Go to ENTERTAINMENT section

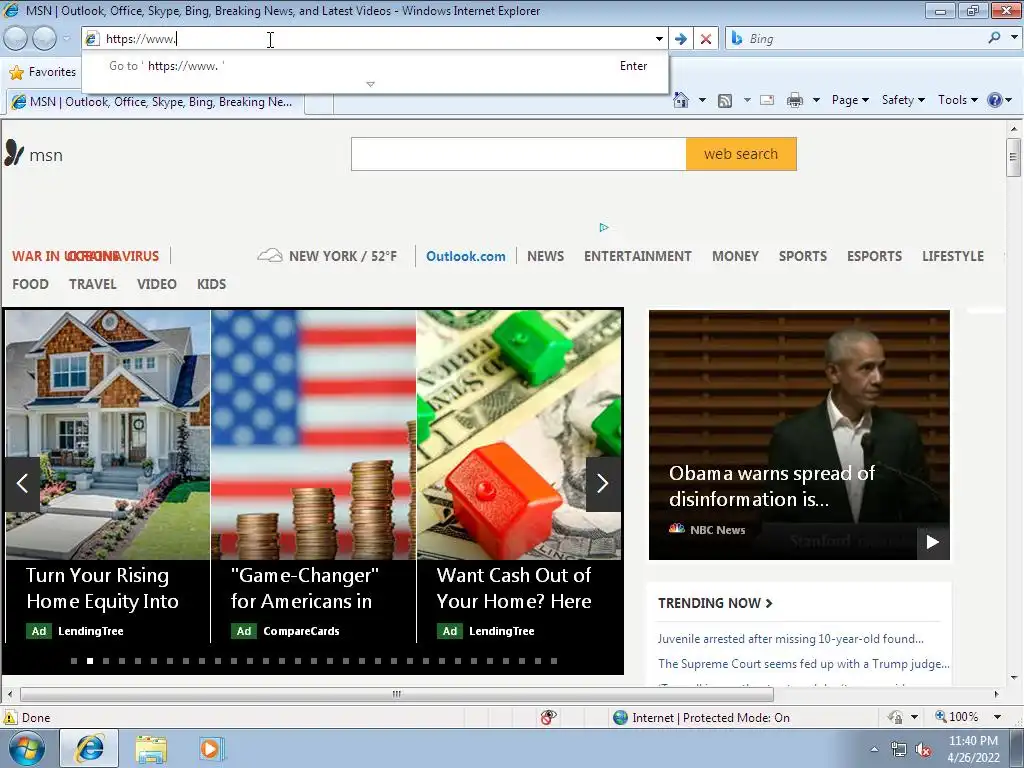(x=637, y=256)
